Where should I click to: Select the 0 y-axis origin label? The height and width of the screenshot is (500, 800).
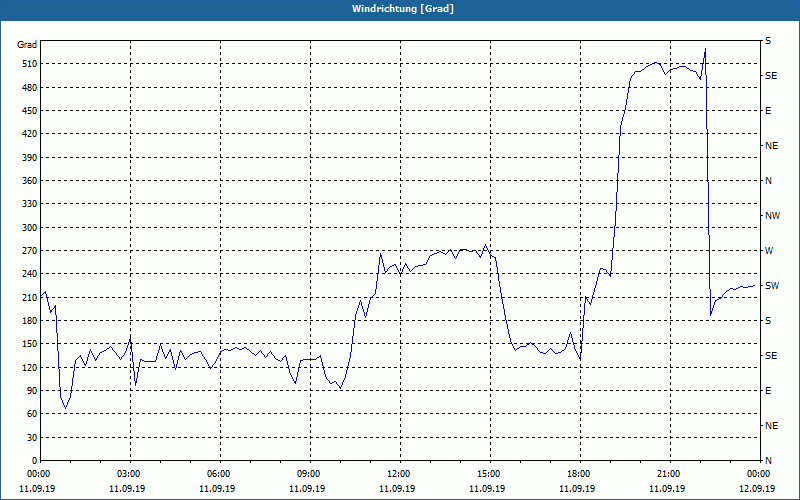35,461
